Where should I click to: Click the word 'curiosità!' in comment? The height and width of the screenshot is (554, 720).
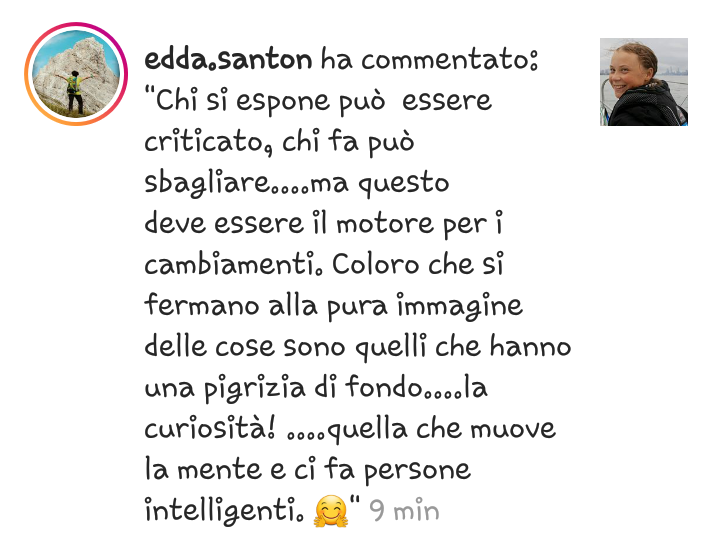click(211, 429)
